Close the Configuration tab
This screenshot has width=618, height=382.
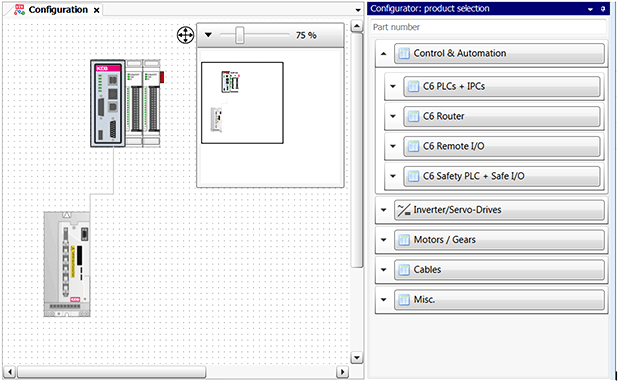96,11
